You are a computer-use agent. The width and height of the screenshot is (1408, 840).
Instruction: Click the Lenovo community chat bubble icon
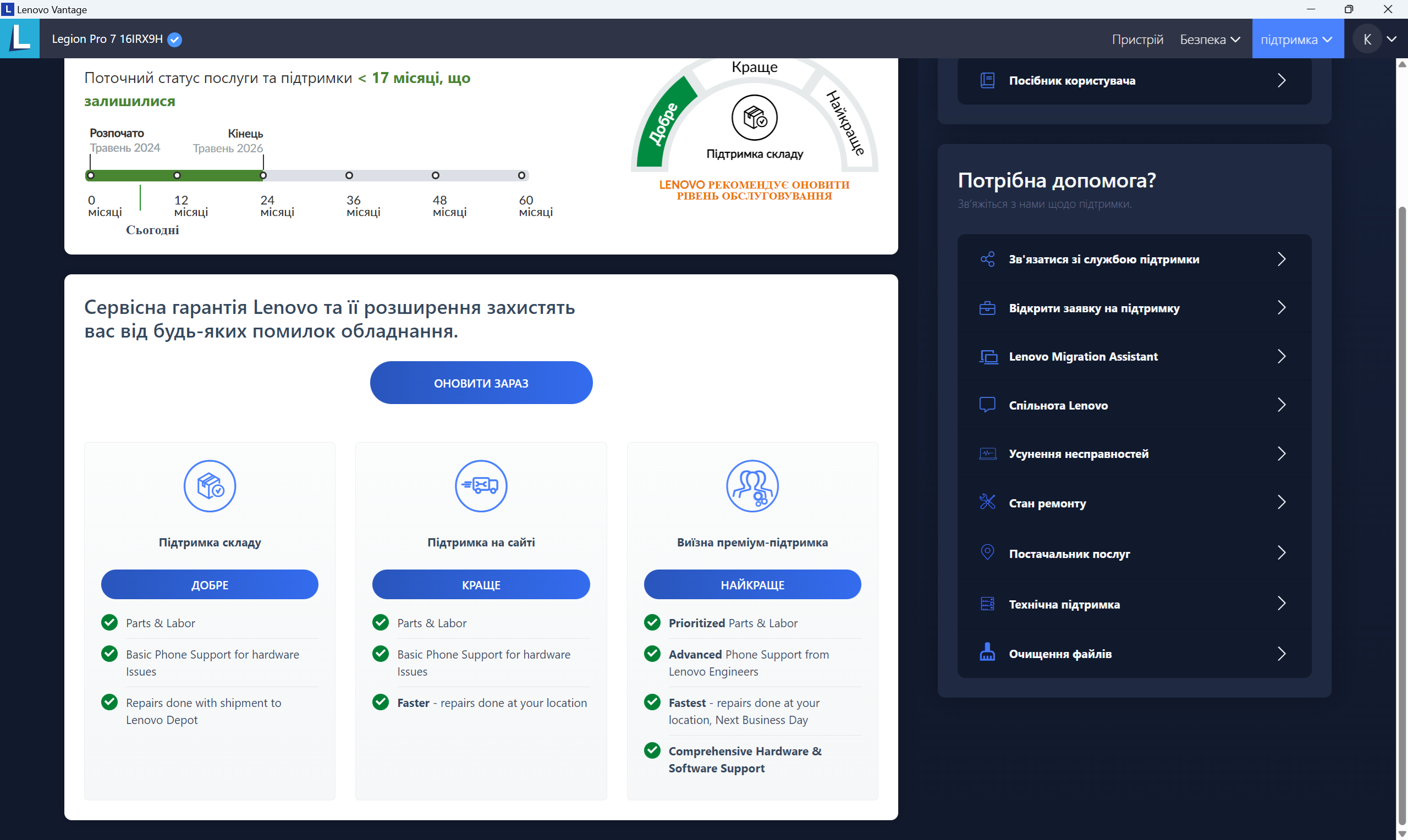coord(987,405)
